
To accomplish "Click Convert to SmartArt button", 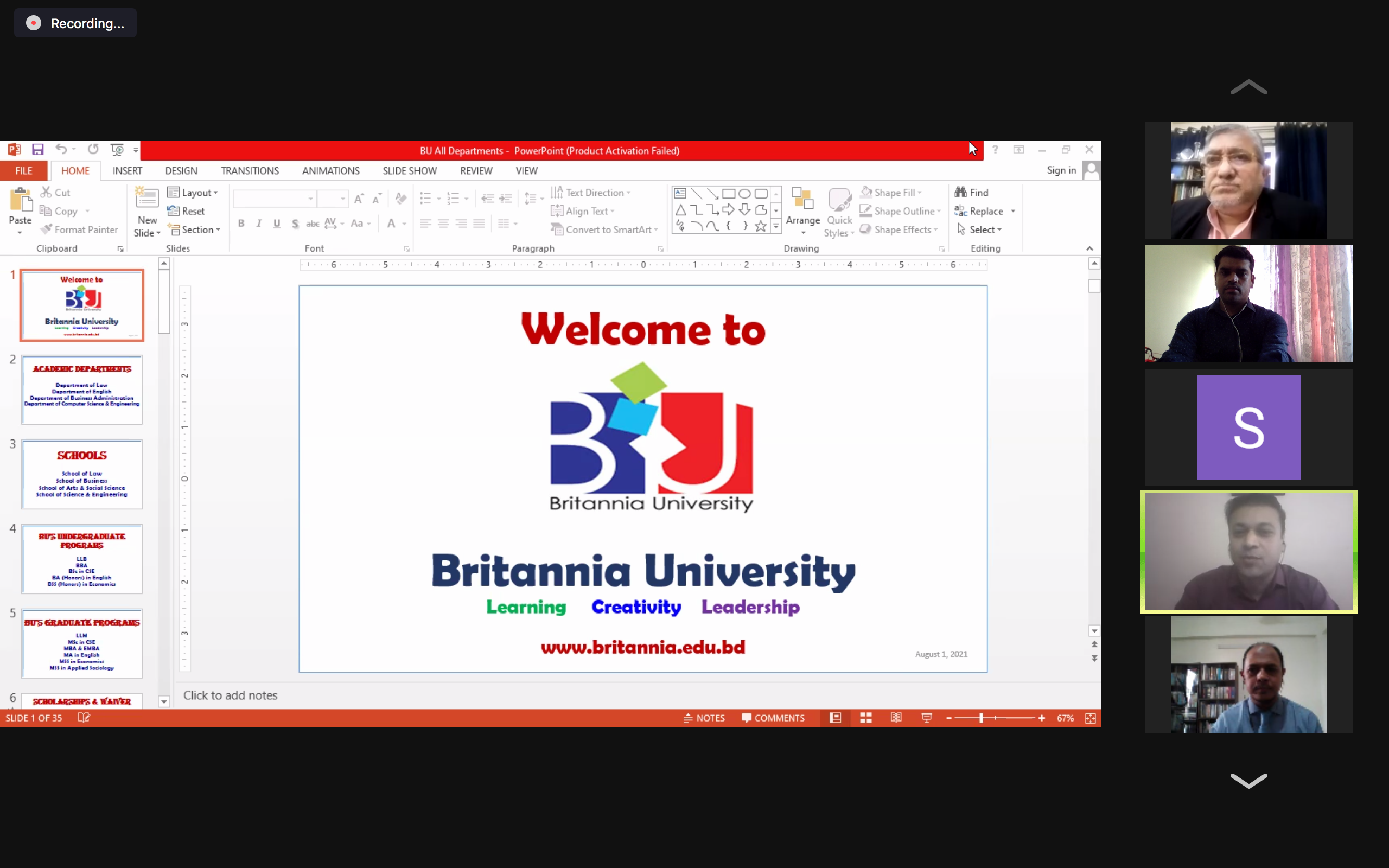I will [x=604, y=229].
